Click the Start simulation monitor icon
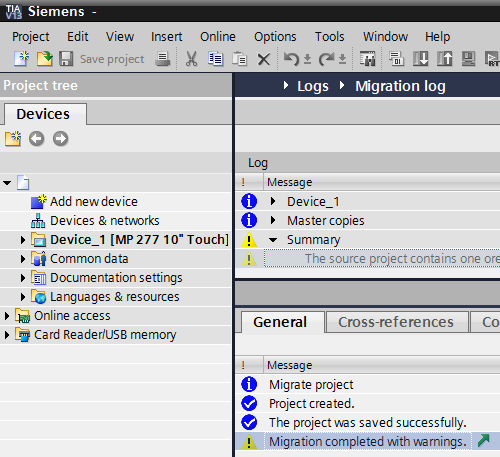 [x=468, y=59]
